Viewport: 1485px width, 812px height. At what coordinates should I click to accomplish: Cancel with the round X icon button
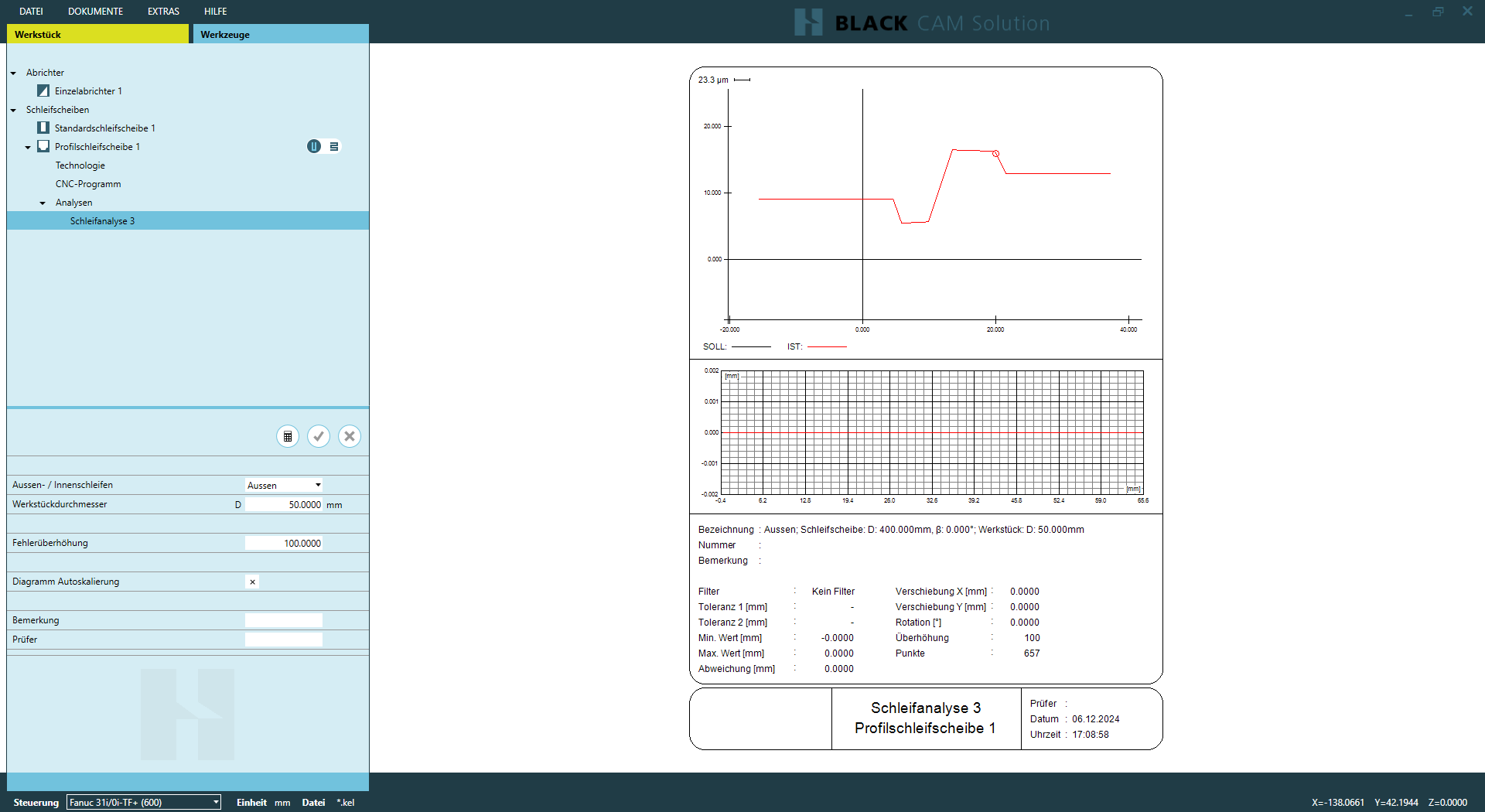[x=350, y=436]
